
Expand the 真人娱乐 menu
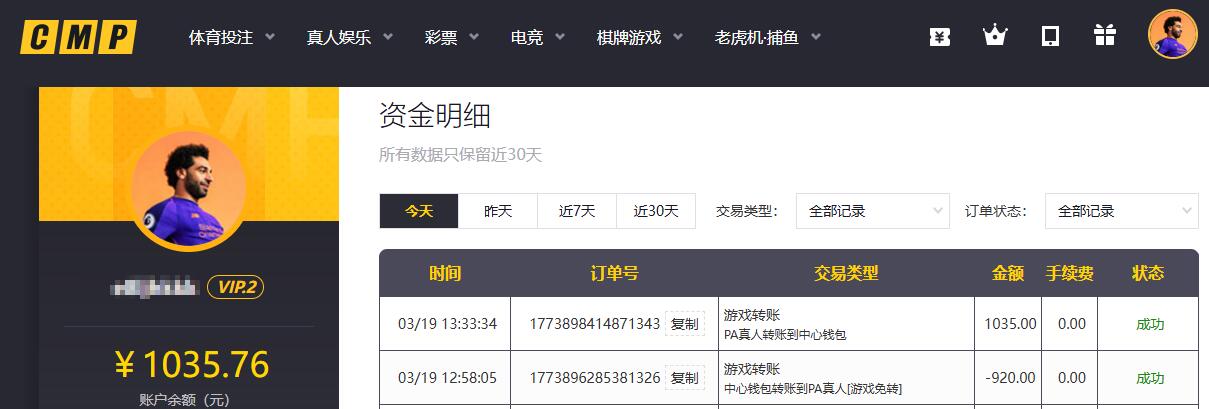point(349,38)
